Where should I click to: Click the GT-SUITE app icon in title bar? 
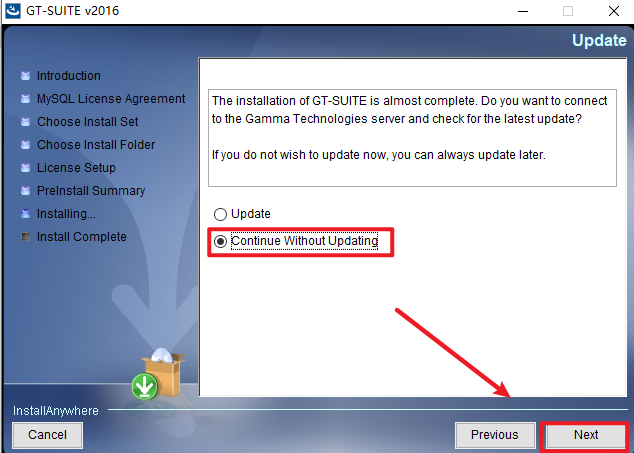pos(13,11)
